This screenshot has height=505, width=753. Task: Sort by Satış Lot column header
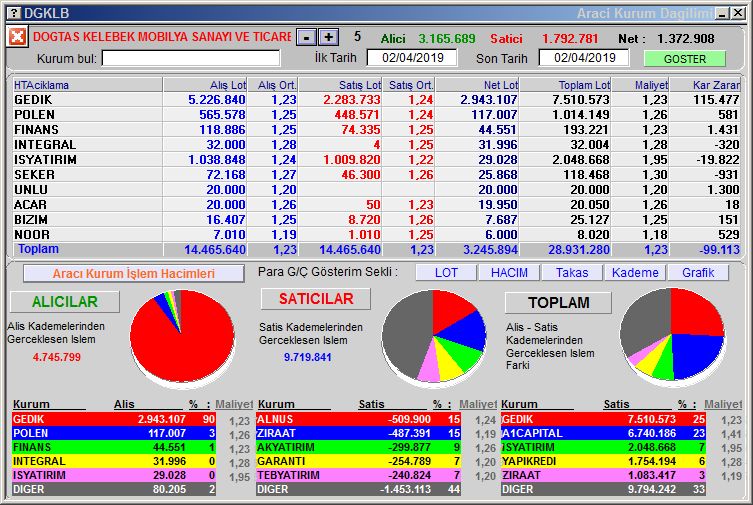340,85
